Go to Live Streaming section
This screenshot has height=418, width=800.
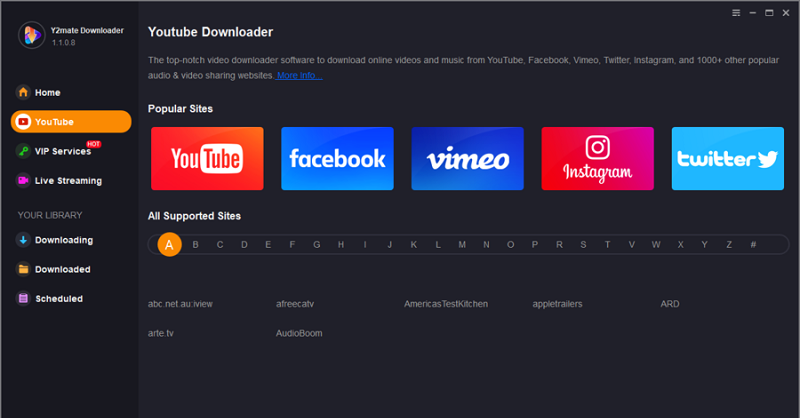(71, 181)
